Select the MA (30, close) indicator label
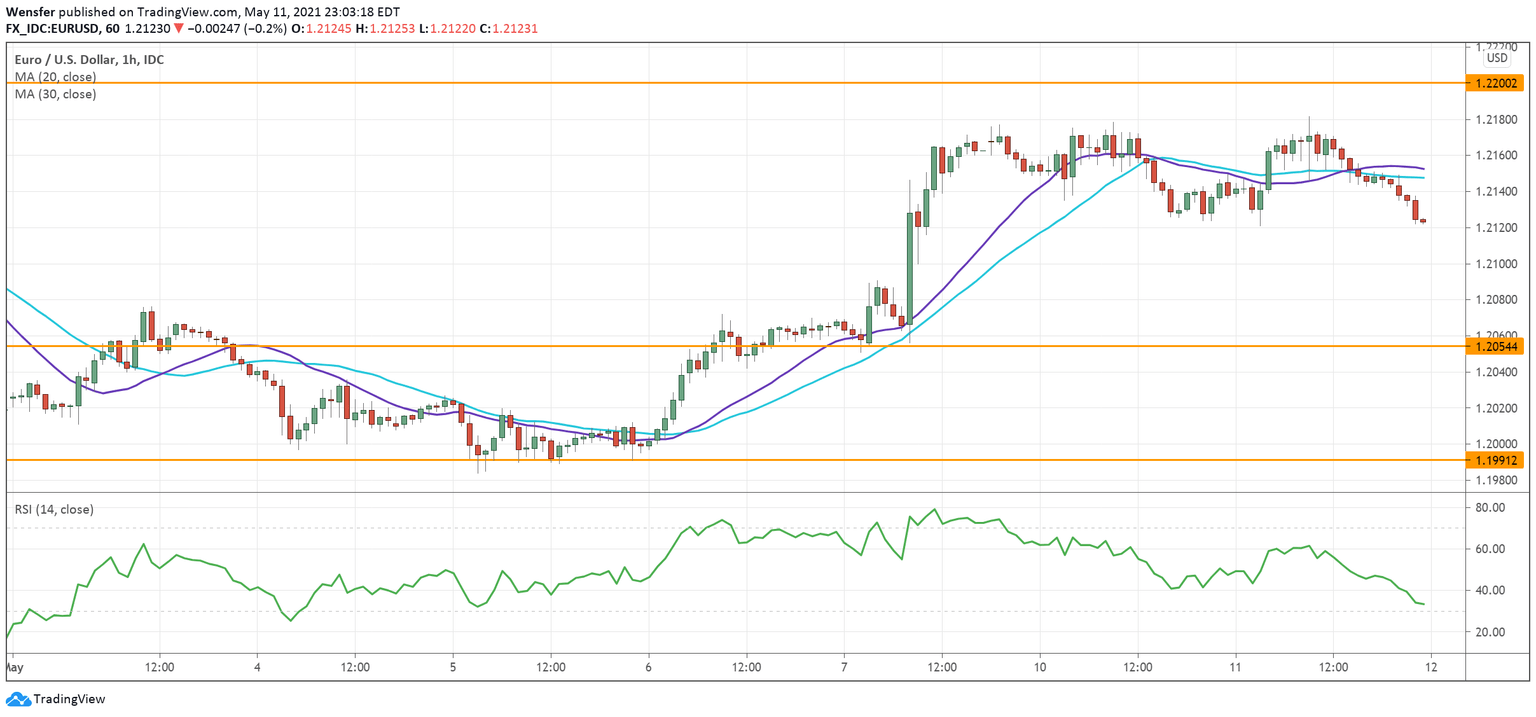1536x717 pixels. pyautogui.click(x=55, y=93)
